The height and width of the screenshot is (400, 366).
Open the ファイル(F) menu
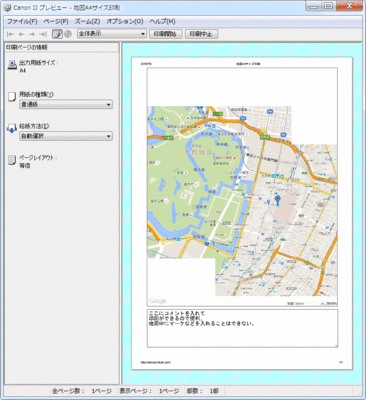(22, 21)
